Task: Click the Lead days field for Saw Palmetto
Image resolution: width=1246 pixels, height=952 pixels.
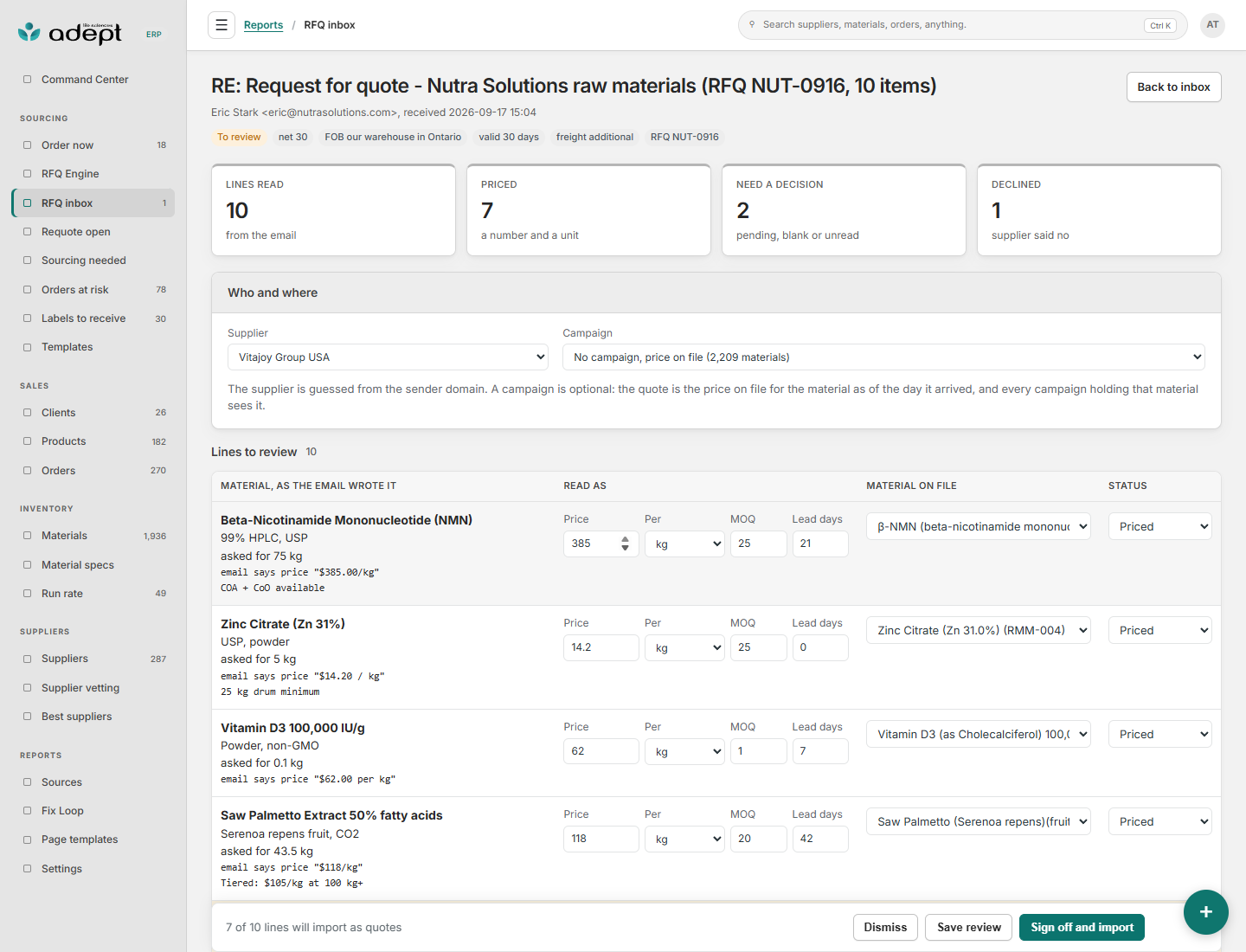Action: click(x=820, y=839)
